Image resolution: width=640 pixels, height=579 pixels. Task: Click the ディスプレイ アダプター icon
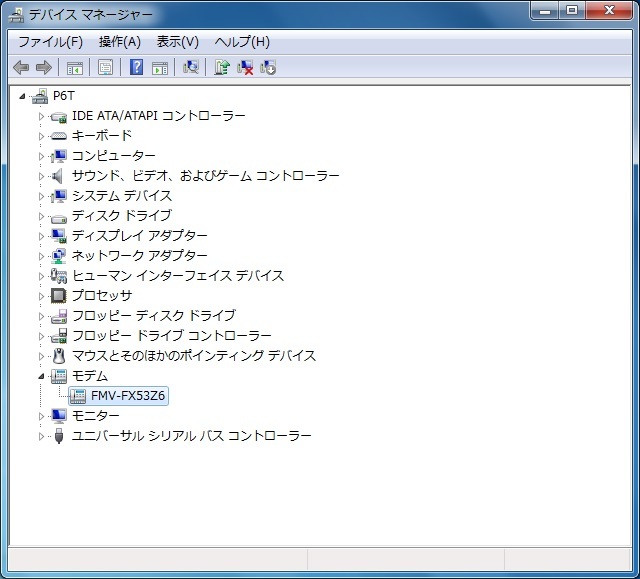tap(59, 236)
